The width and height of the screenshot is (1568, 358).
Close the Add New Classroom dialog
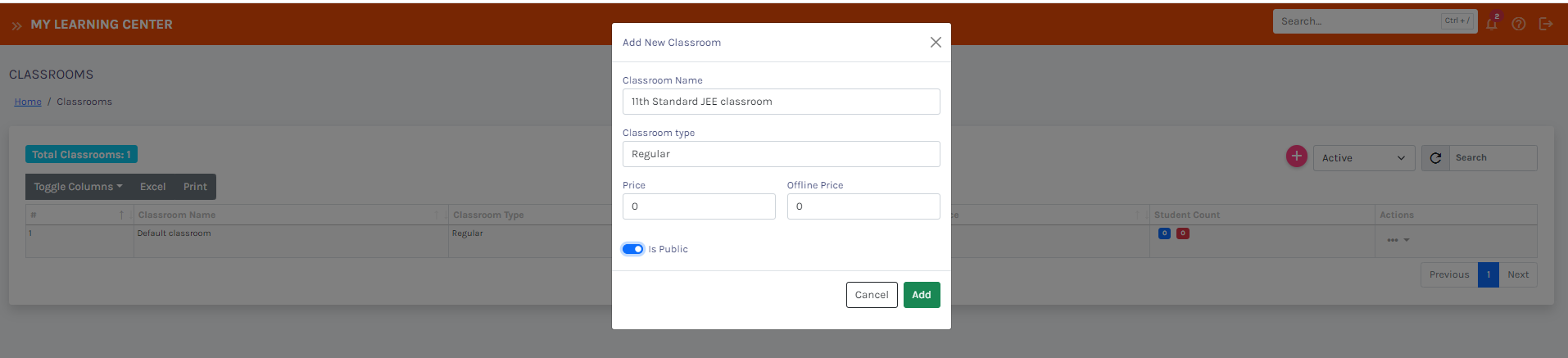936,43
